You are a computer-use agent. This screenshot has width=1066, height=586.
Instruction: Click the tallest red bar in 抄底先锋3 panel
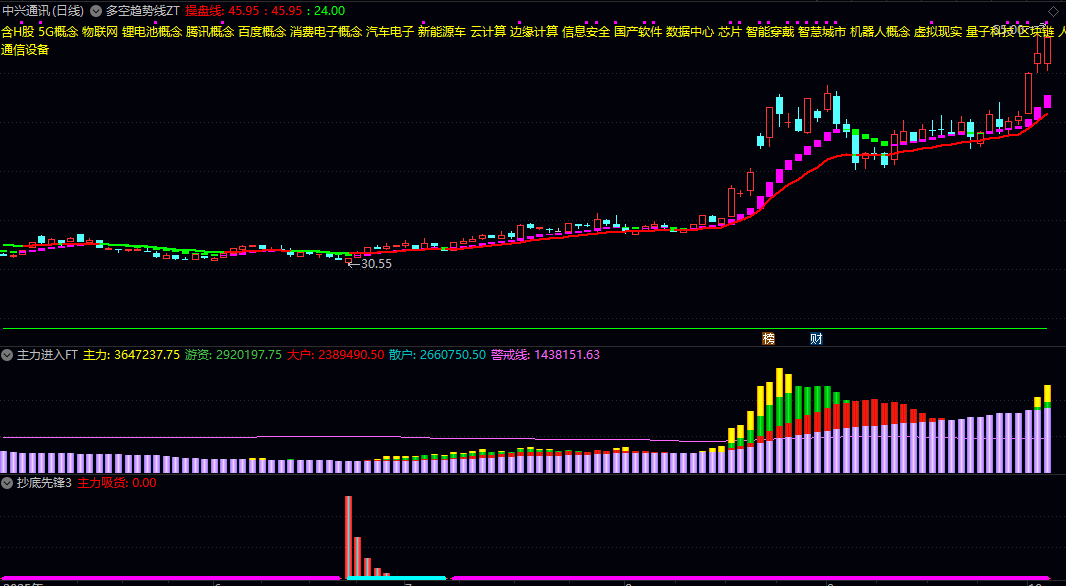[349, 536]
